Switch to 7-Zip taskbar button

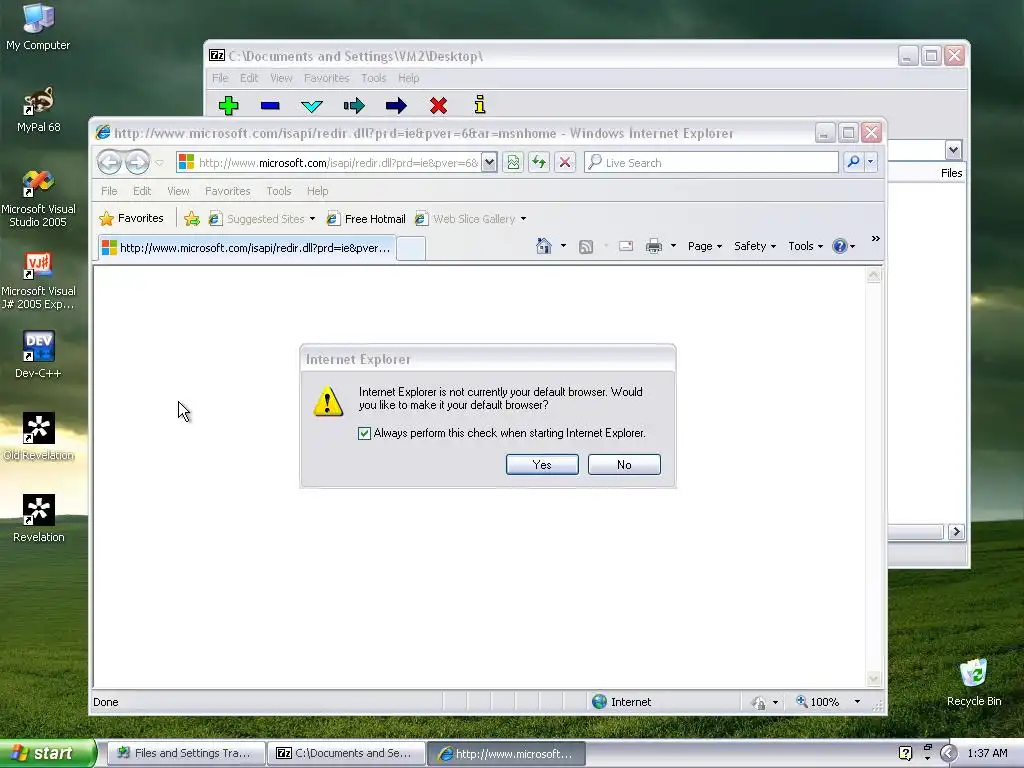pos(346,753)
